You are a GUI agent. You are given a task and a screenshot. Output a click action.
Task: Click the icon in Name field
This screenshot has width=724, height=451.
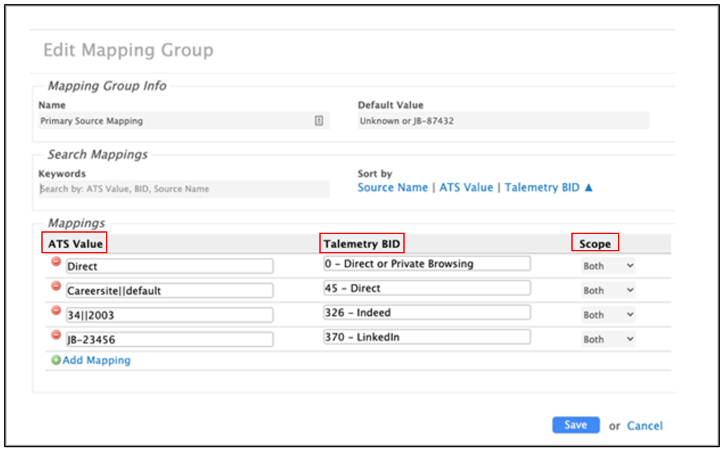(x=319, y=121)
